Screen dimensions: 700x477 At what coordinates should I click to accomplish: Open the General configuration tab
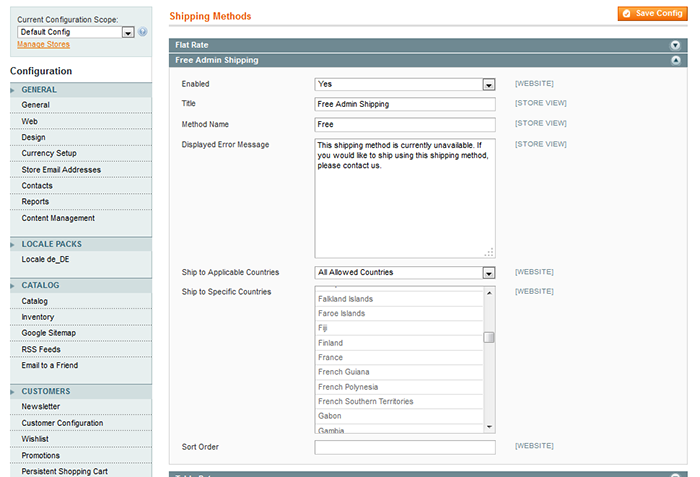[x=81, y=105]
